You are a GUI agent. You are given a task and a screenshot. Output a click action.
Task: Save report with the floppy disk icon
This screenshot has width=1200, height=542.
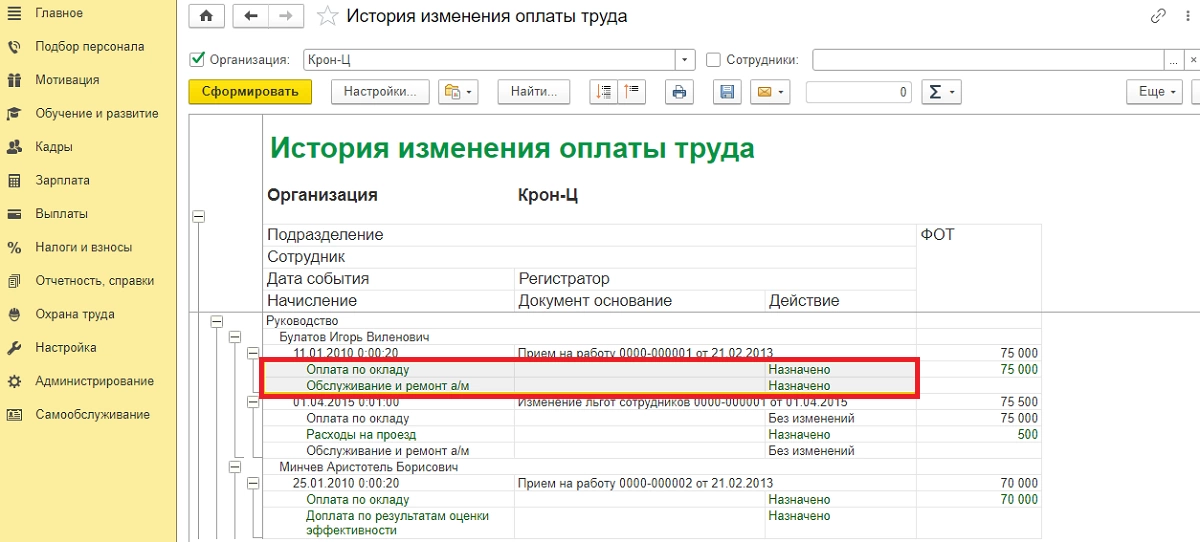728,92
